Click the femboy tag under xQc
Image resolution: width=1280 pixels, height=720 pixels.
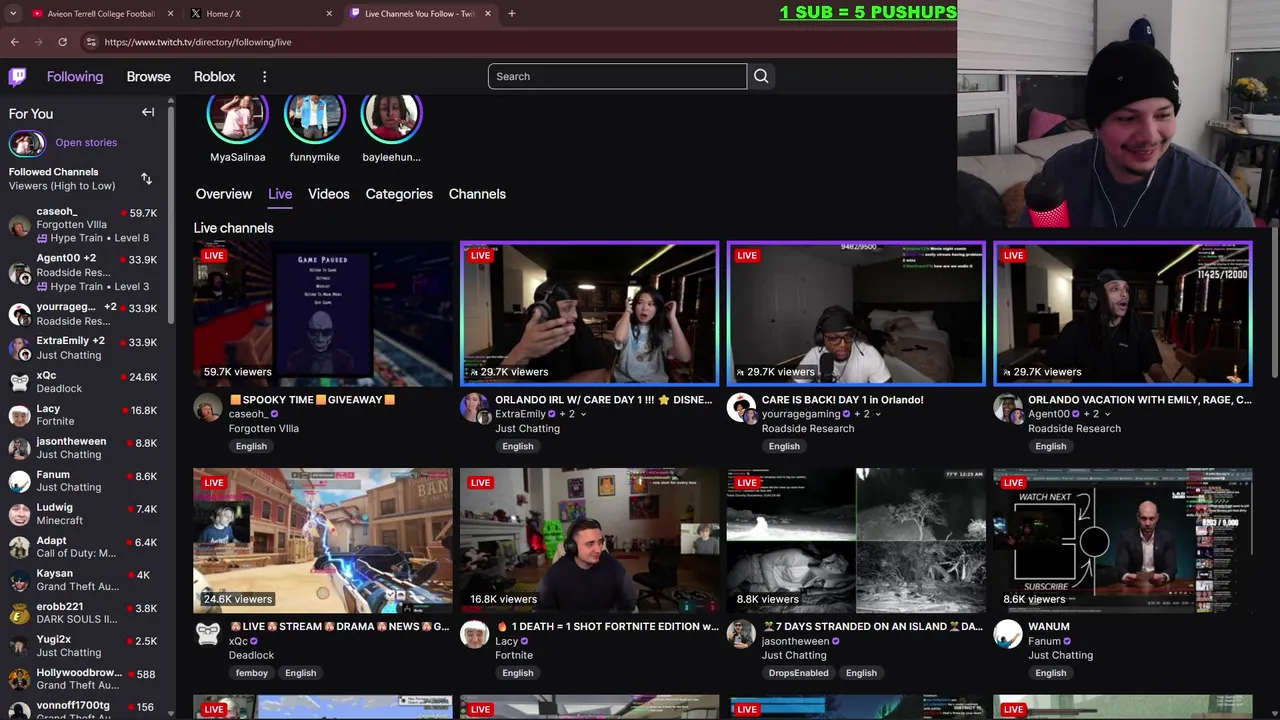pos(252,673)
